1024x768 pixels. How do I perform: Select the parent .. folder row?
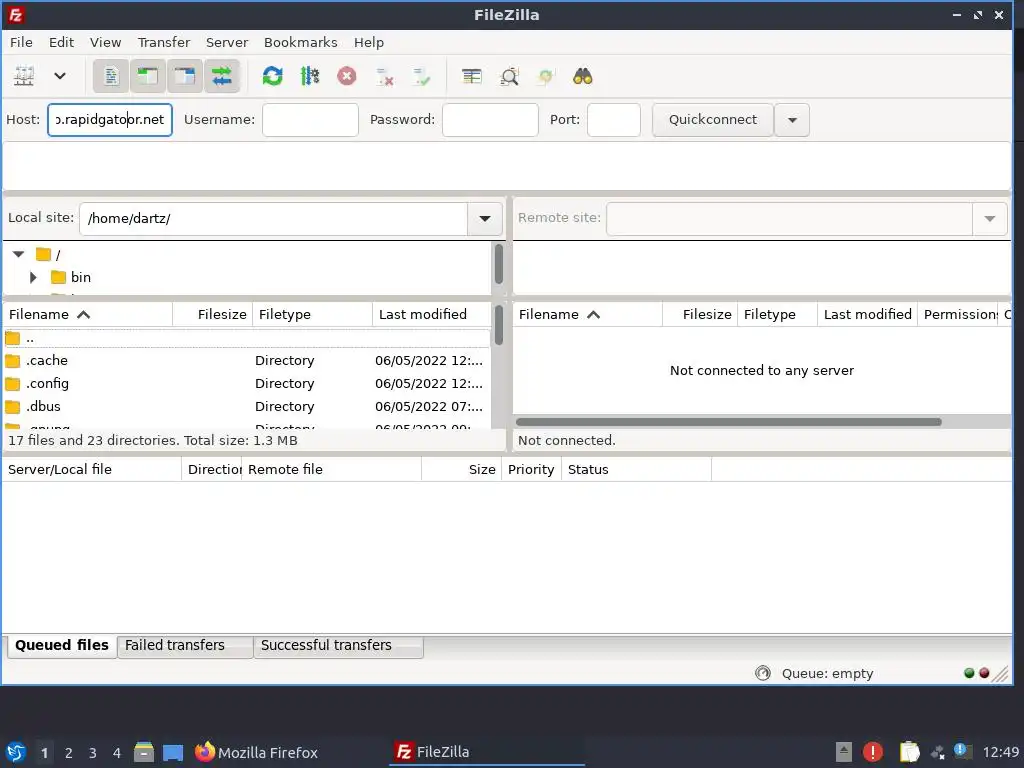247,338
